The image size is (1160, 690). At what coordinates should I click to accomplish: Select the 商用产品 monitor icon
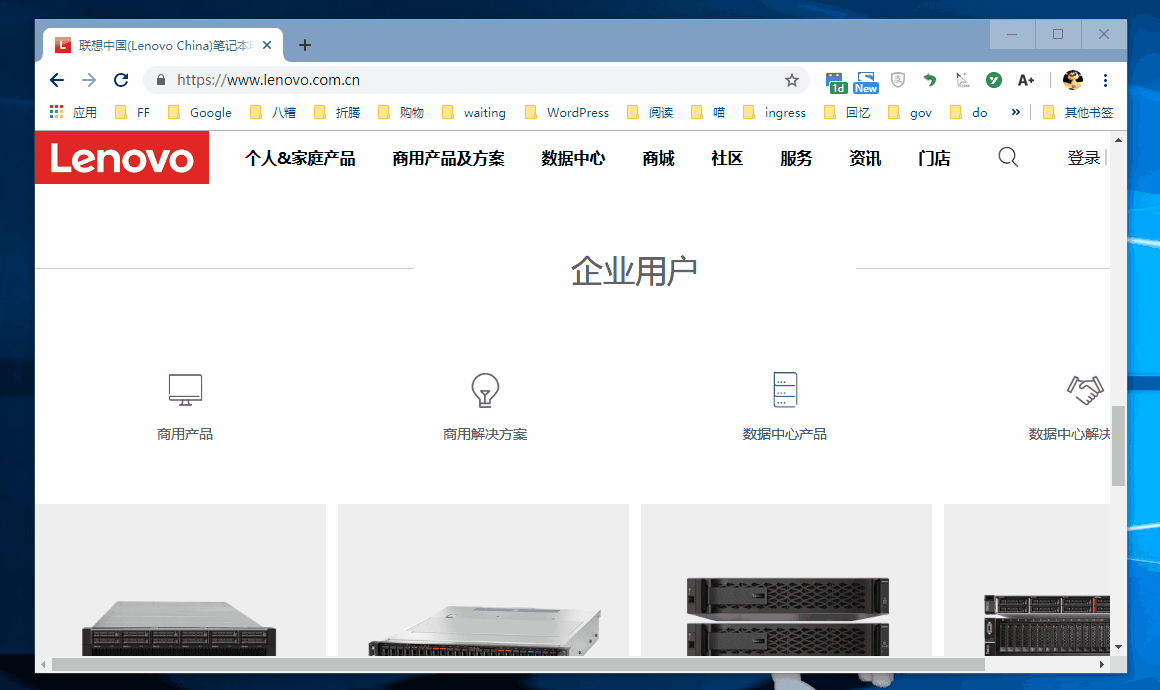[x=184, y=390]
